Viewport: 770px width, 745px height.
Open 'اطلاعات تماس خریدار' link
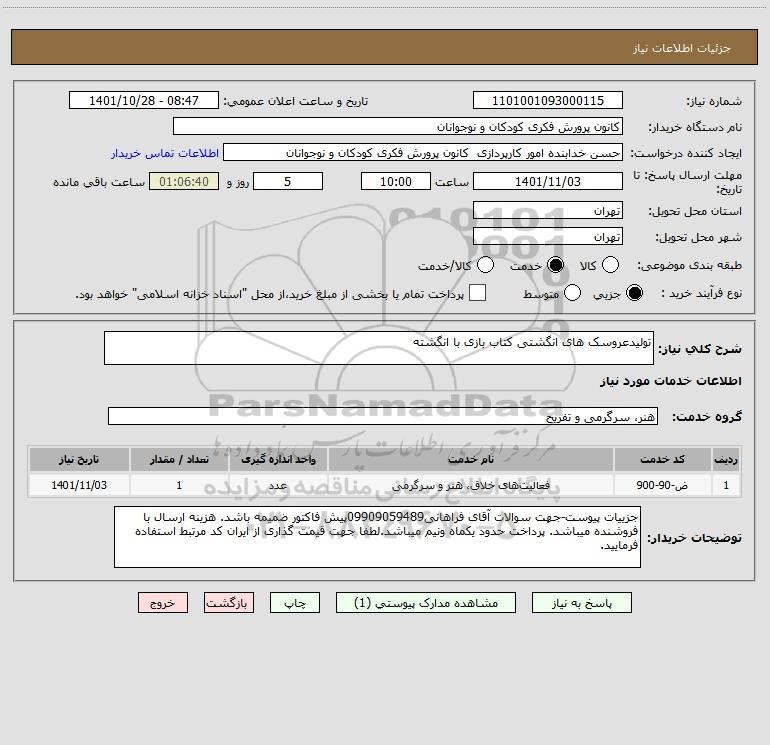pyautogui.click(x=165, y=153)
